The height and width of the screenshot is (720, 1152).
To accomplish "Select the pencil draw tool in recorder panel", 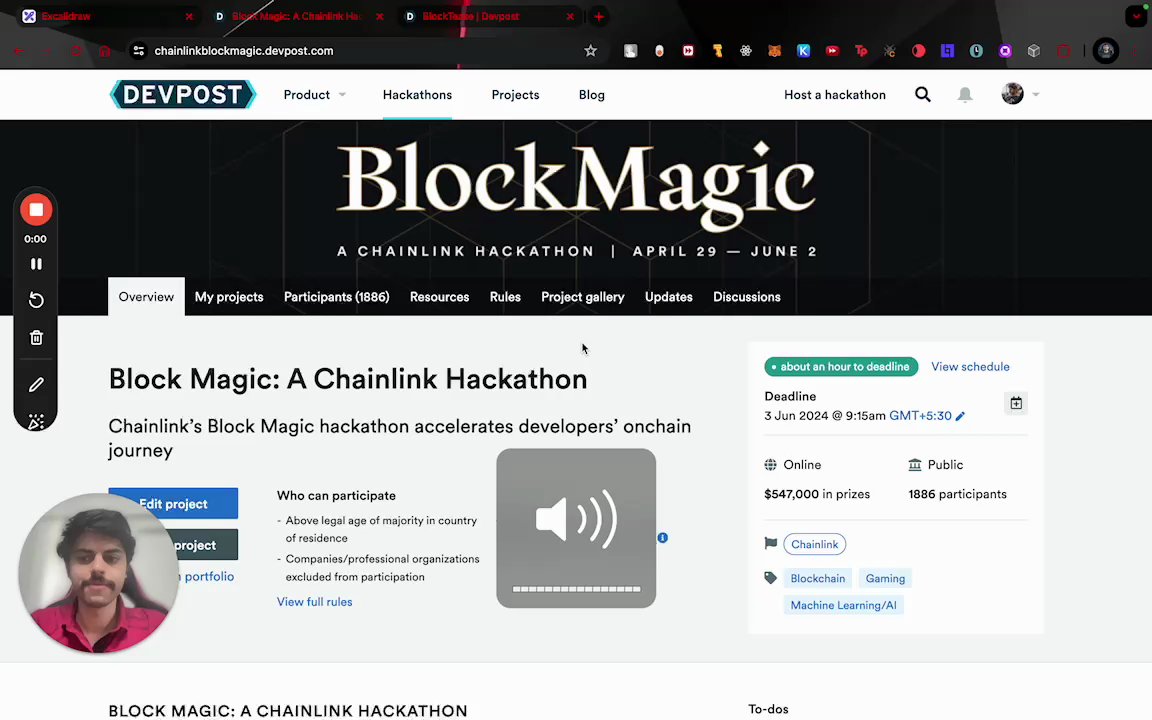I will 36,385.
